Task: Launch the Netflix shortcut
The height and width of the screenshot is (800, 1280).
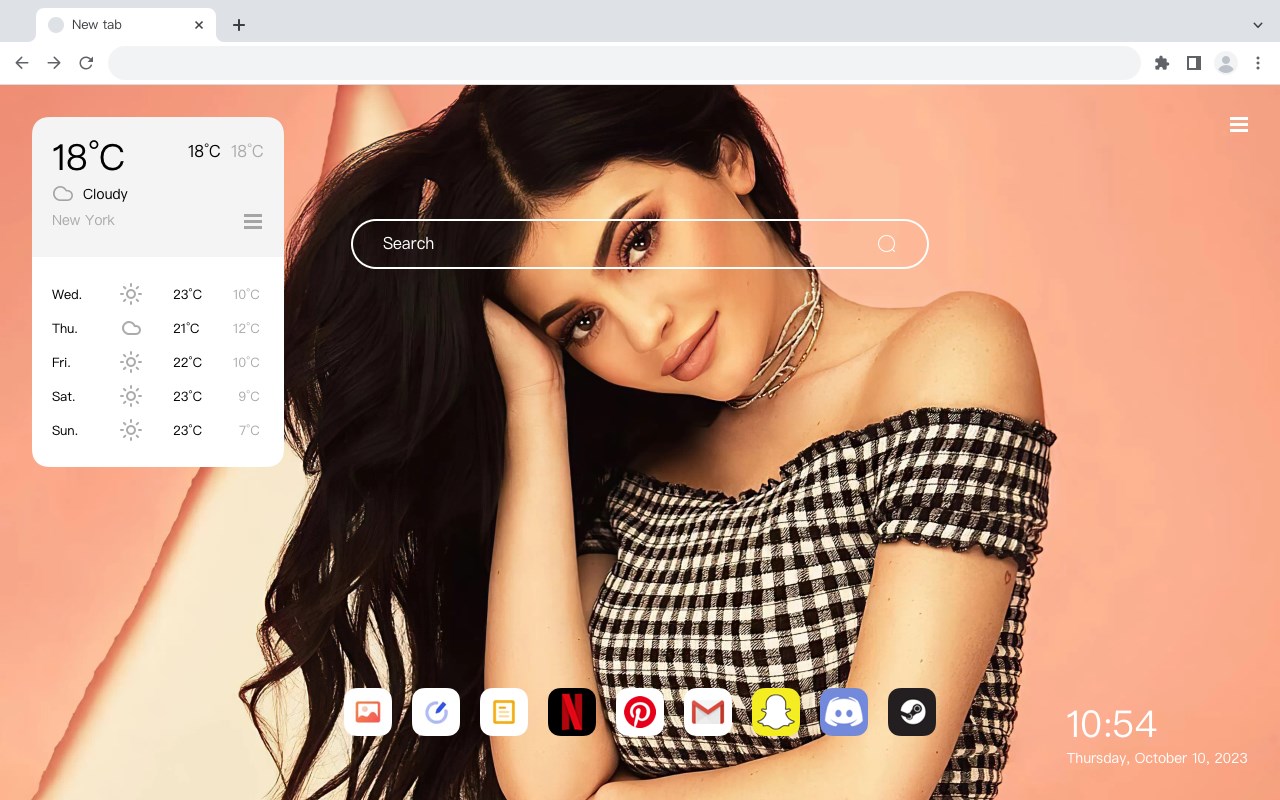Action: click(572, 712)
